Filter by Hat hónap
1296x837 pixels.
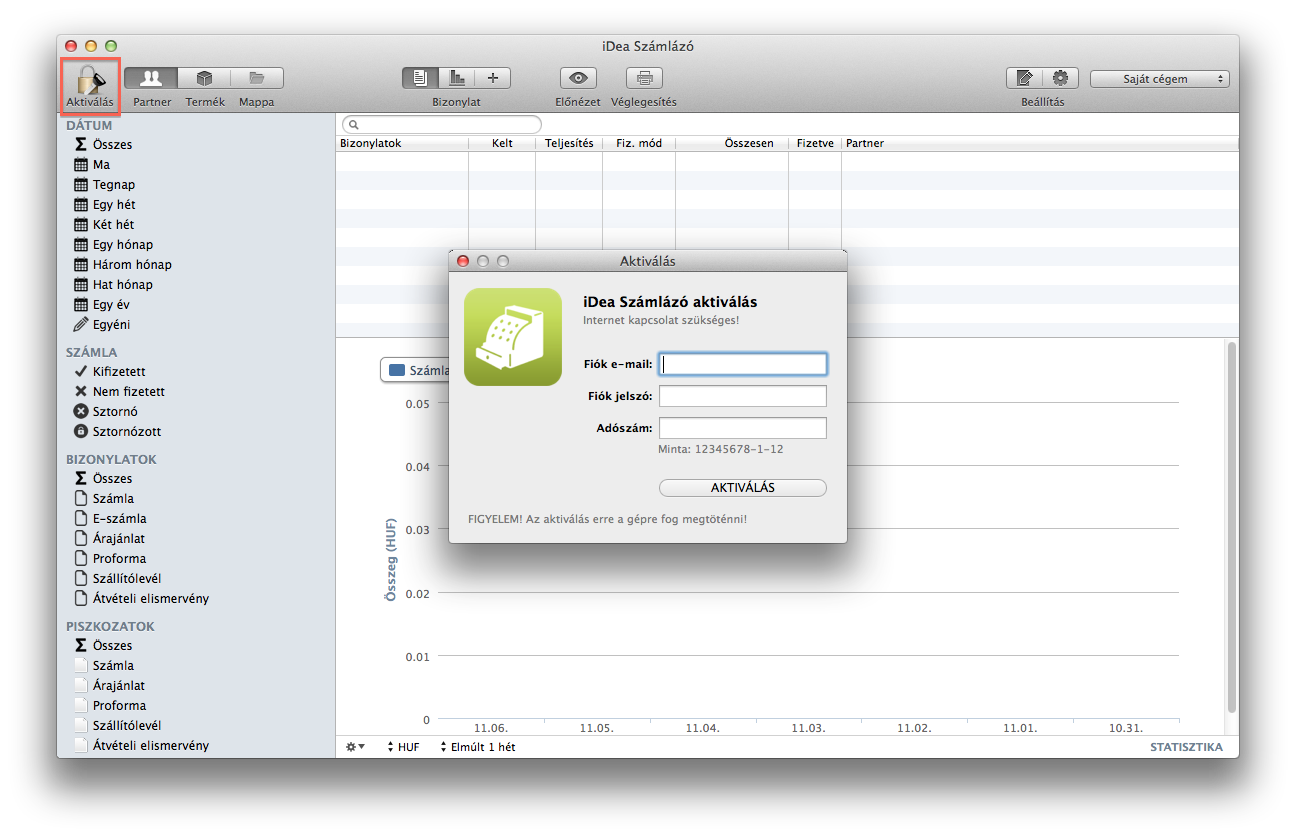pos(113,285)
